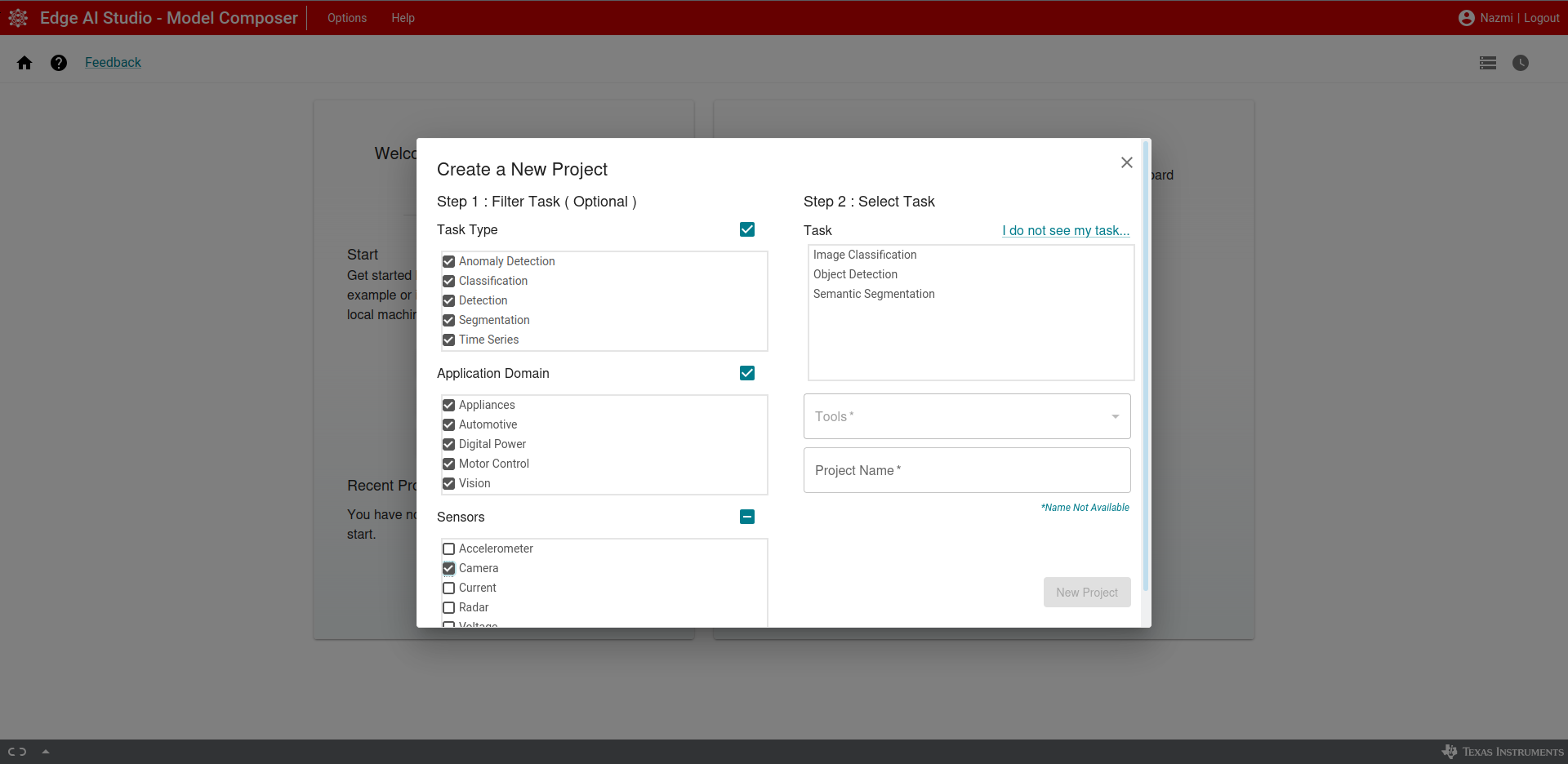This screenshot has width=1568, height=764.
Task: Select Image Classification task
Action: coord(865,255)
